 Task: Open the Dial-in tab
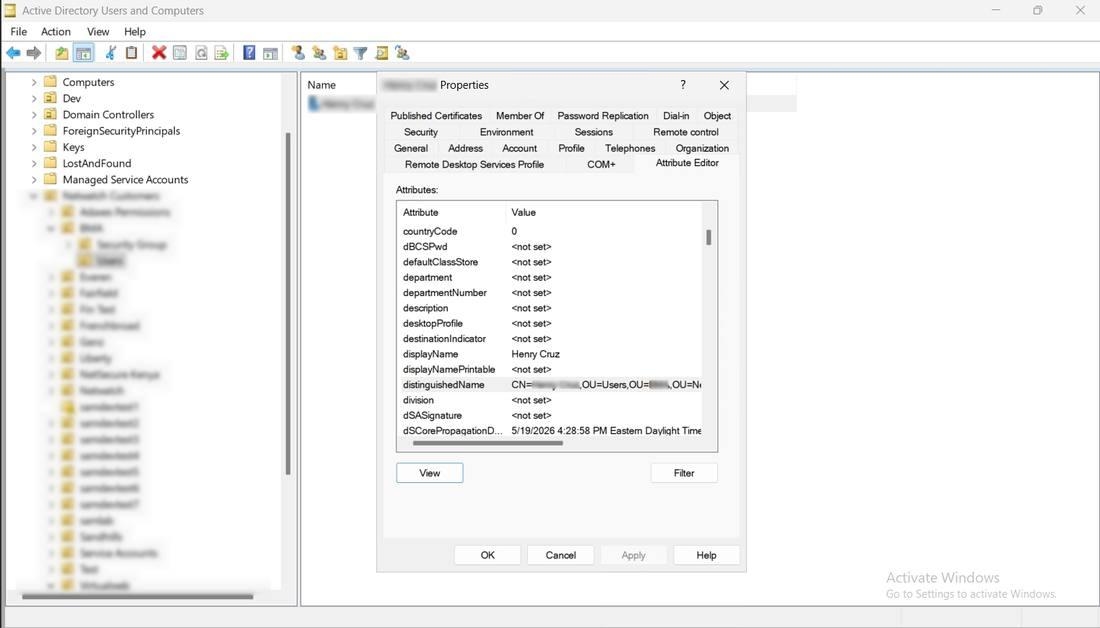(x=676, y=116)
